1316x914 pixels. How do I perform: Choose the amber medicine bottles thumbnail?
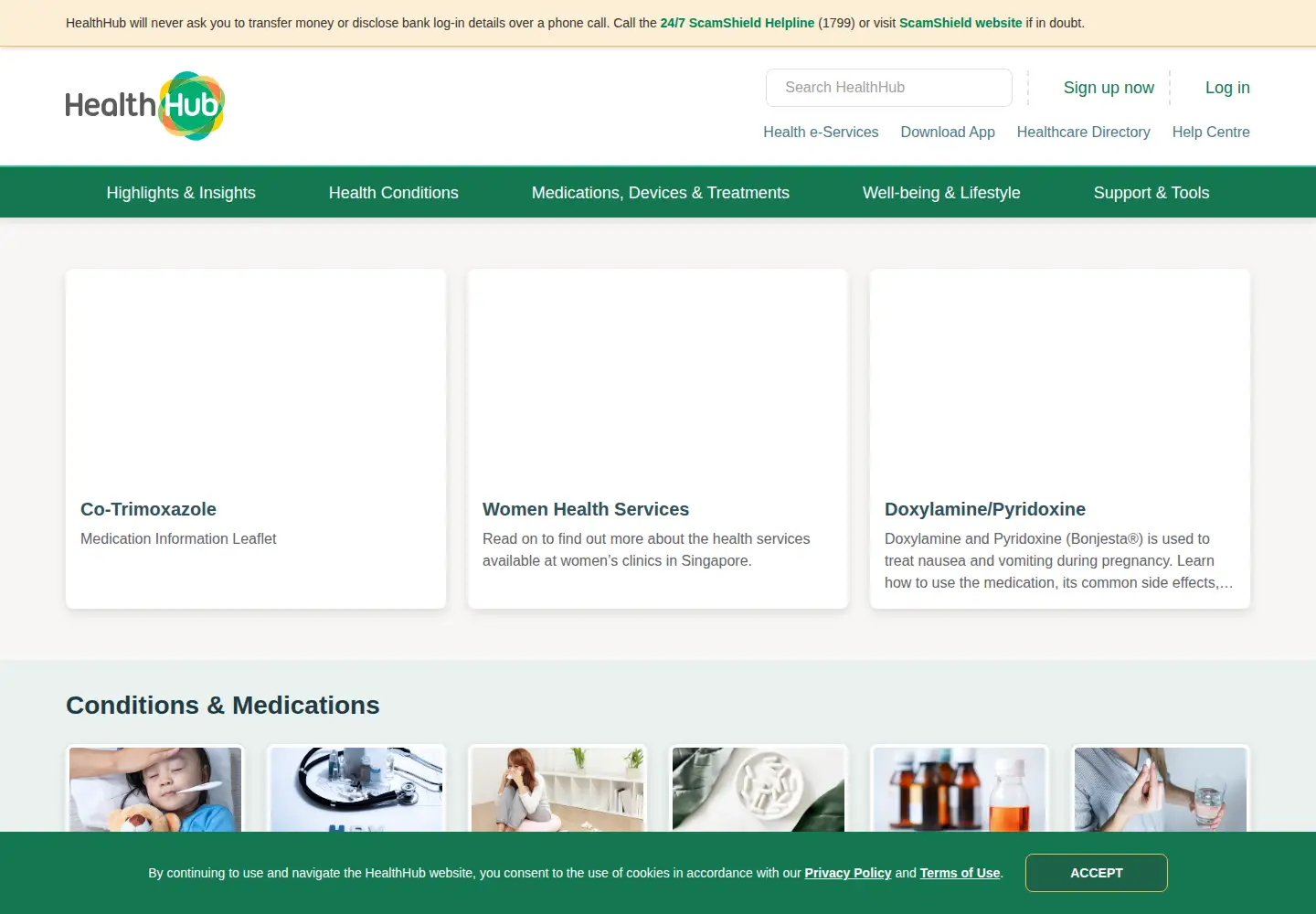pos(960,790)
